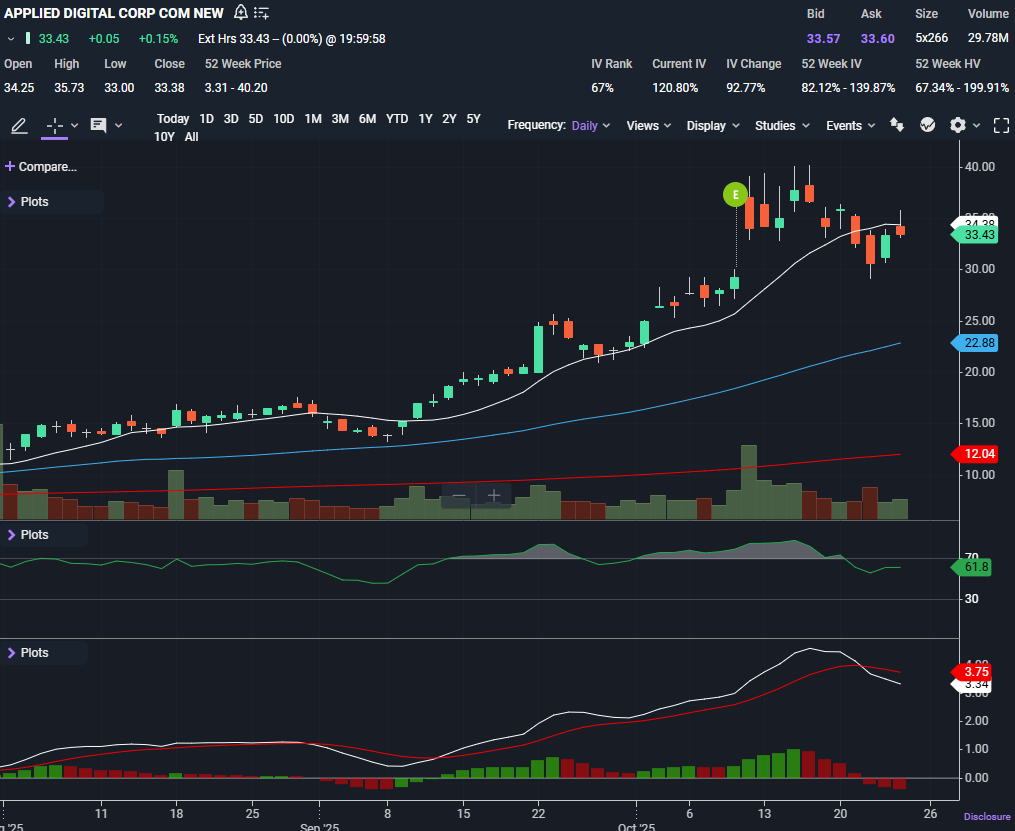The height and width of the screenshot is (831, 1015).
Task: Set time range to 1M
Action: point(313,118)
